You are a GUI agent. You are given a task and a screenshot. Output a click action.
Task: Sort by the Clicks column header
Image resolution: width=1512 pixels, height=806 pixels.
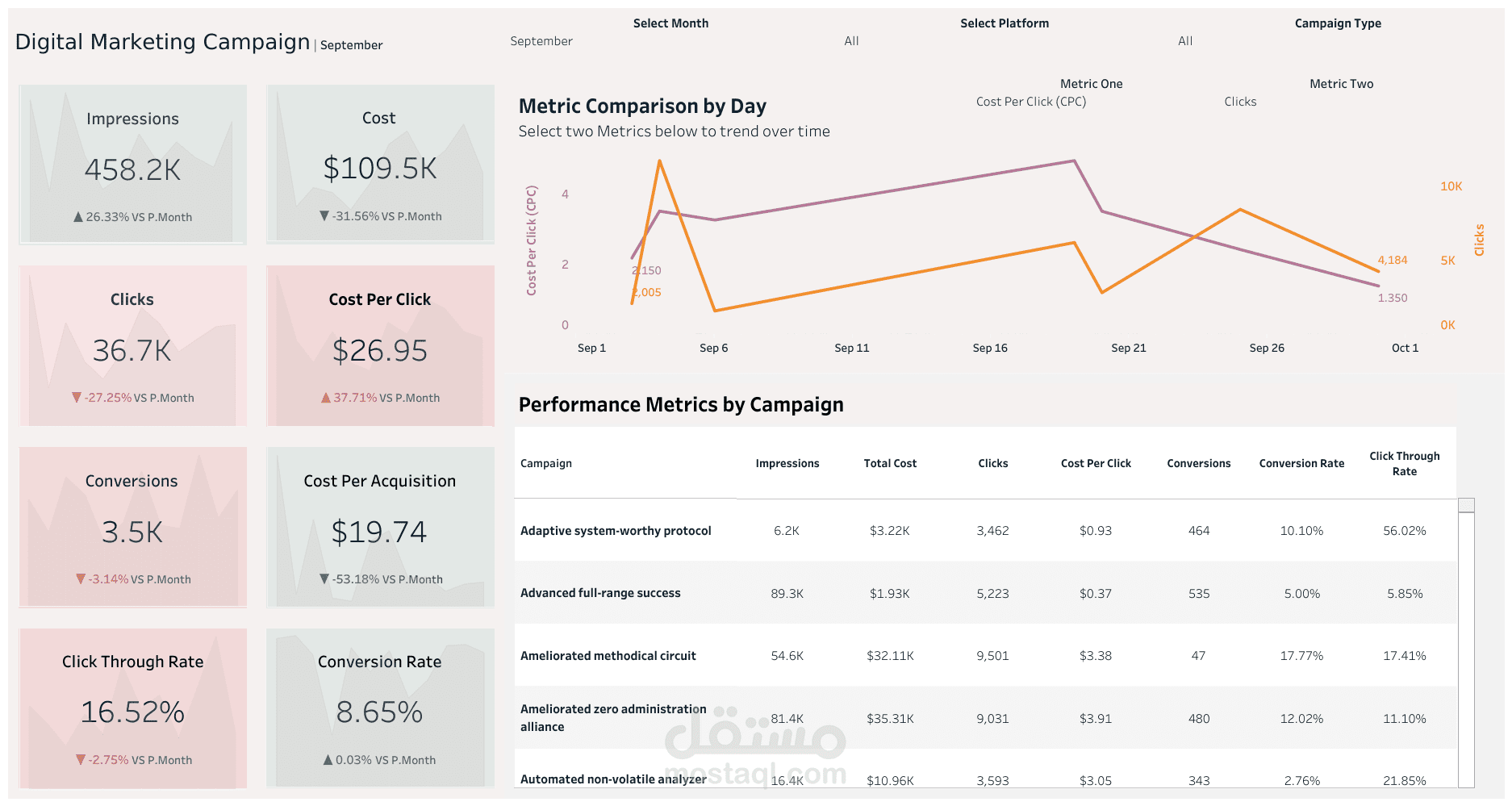coord(993,463)
